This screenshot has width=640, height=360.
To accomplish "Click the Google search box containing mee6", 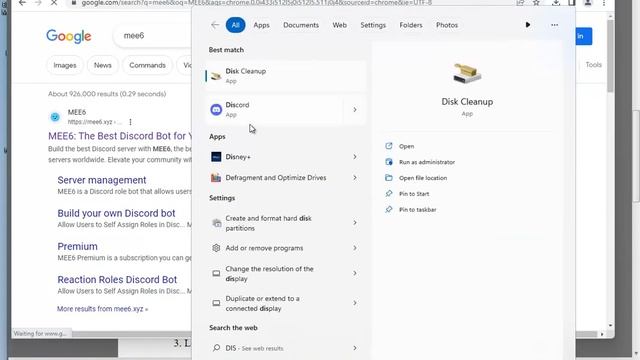I will (153, 36).
